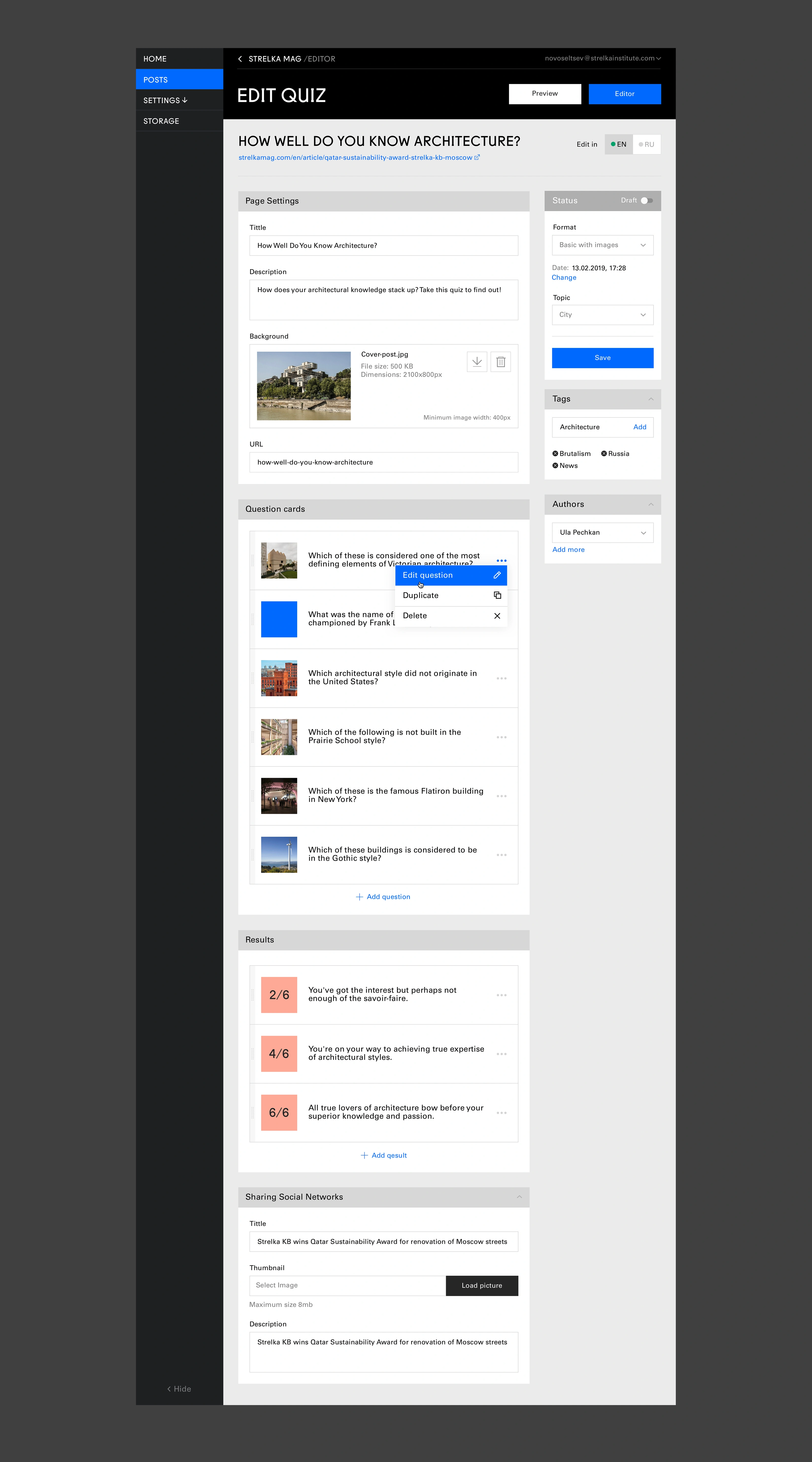The image size is (812, 1462).
Task: Open options for the Prairie School question
Action: tap(502, 737)
